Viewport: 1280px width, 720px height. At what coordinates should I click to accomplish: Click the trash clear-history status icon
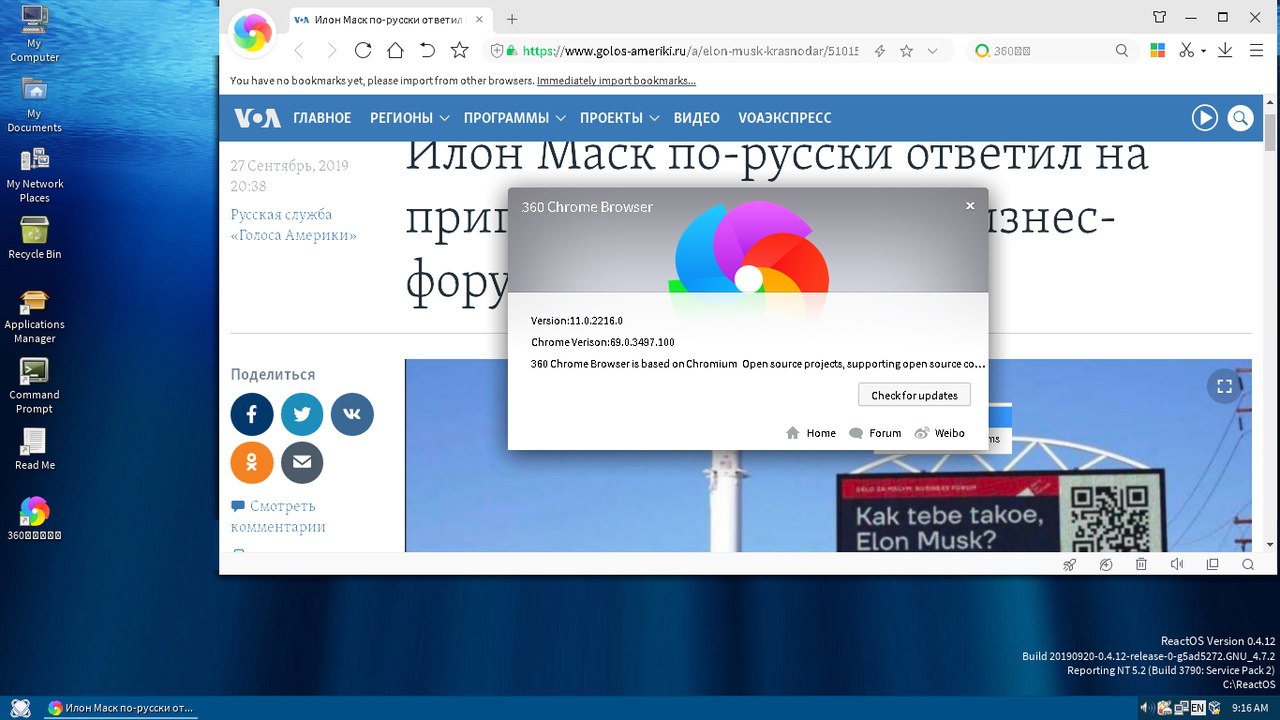click(1141, 565)
